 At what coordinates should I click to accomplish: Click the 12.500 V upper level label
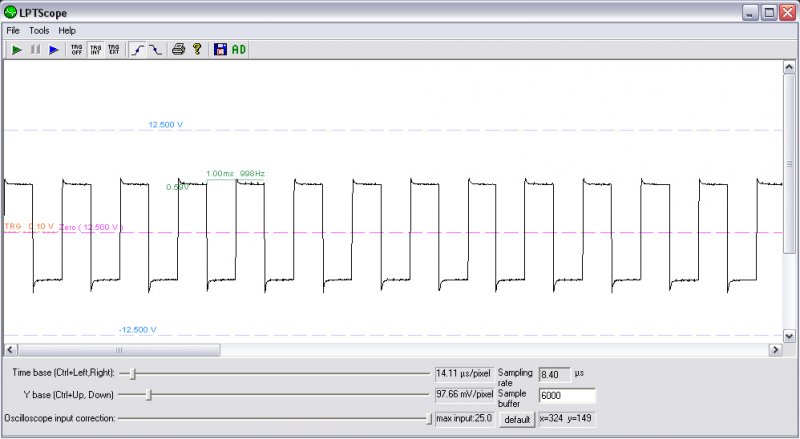tap(165, 125)
